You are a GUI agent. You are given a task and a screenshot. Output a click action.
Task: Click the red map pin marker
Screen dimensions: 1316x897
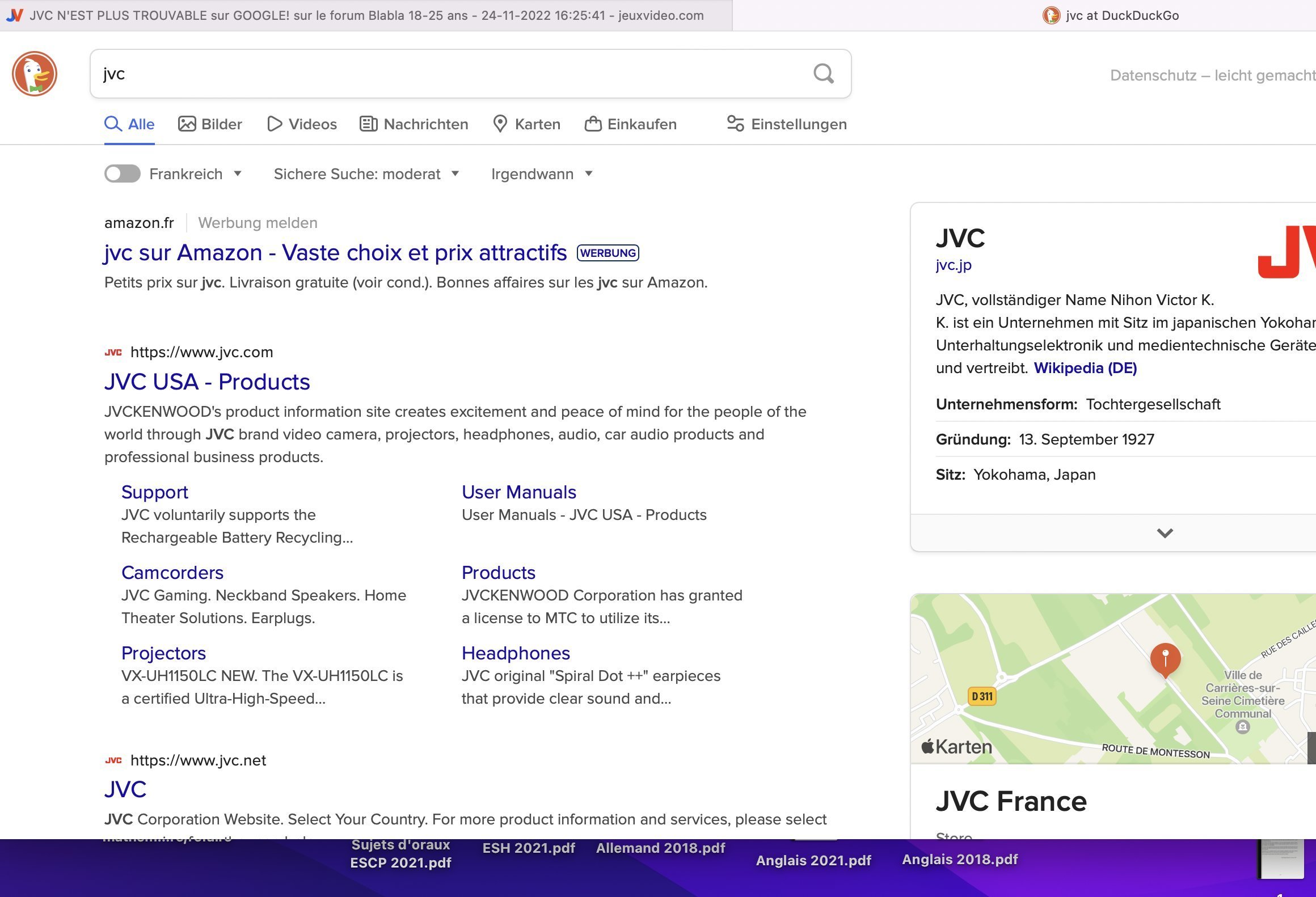(x=1165, y=659)
